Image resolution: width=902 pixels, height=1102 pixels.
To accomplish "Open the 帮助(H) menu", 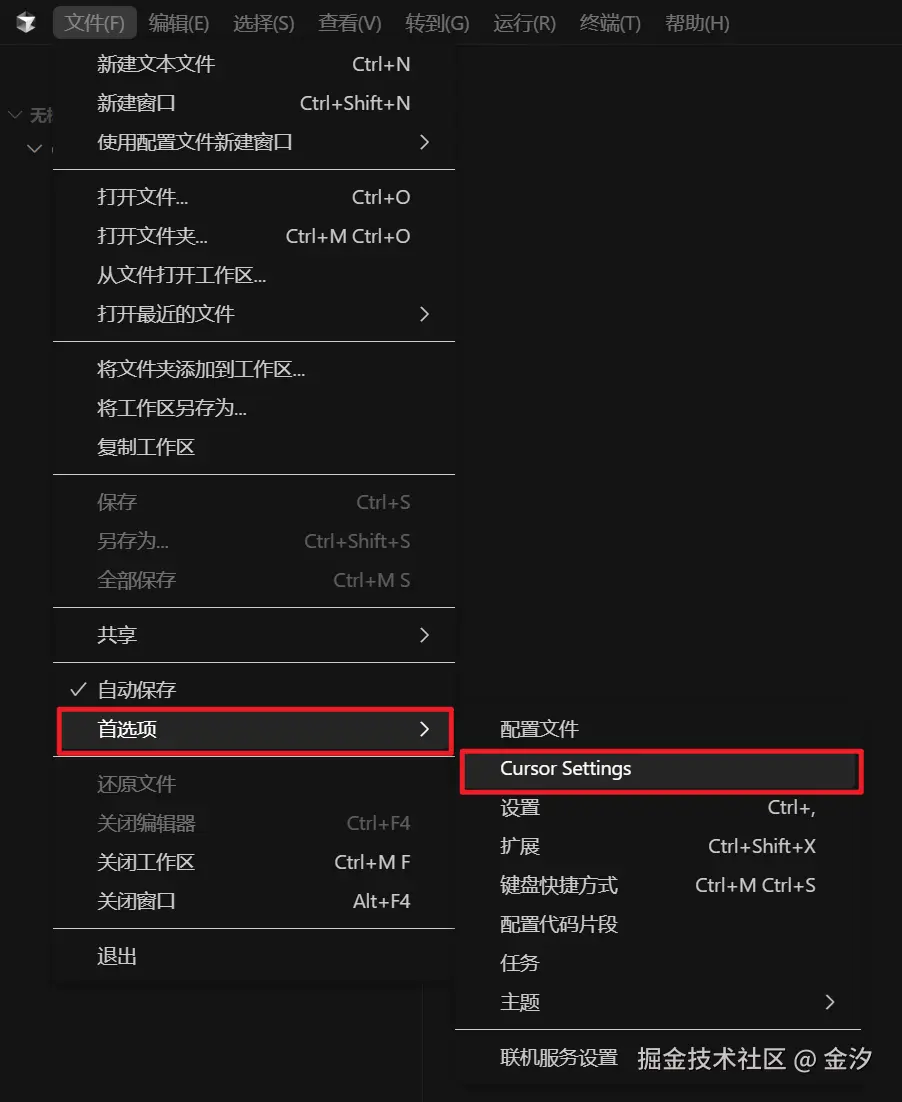I will pyautogui.click(x=696, y=23).
